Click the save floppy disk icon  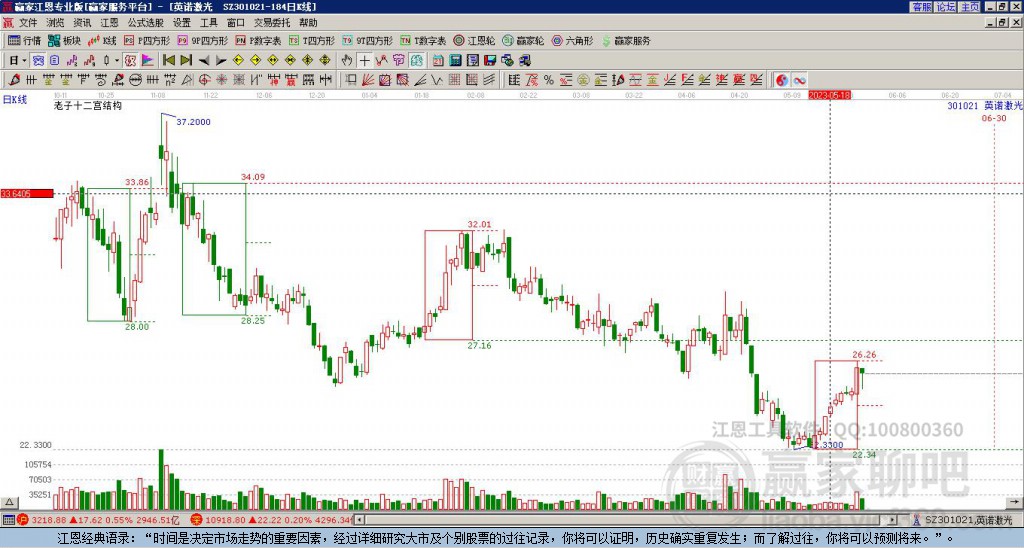[490, 61]
